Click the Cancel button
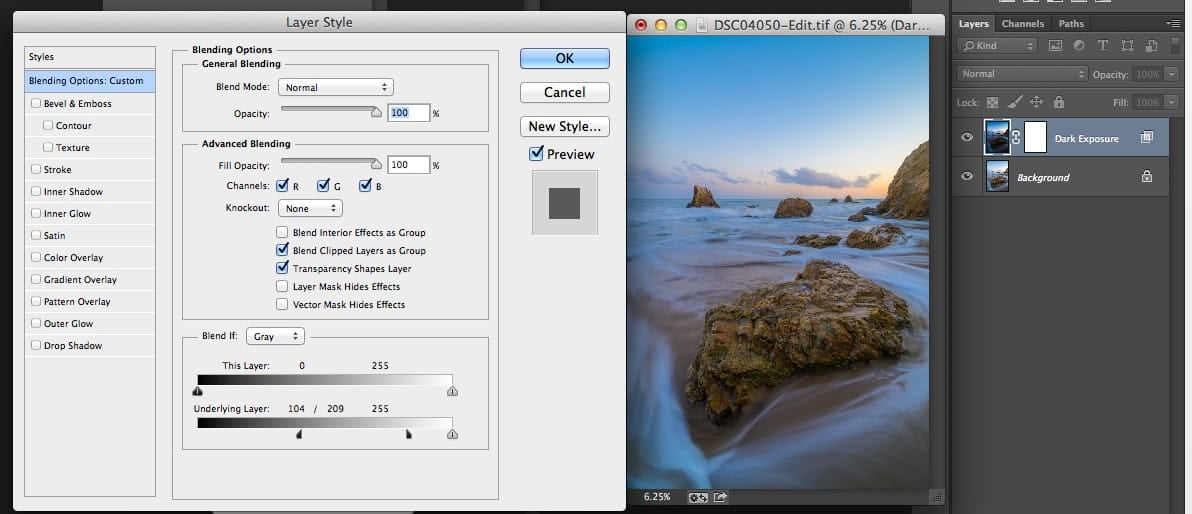The width and height of the screenshot is (1192, 514). [x=565, y=92]
